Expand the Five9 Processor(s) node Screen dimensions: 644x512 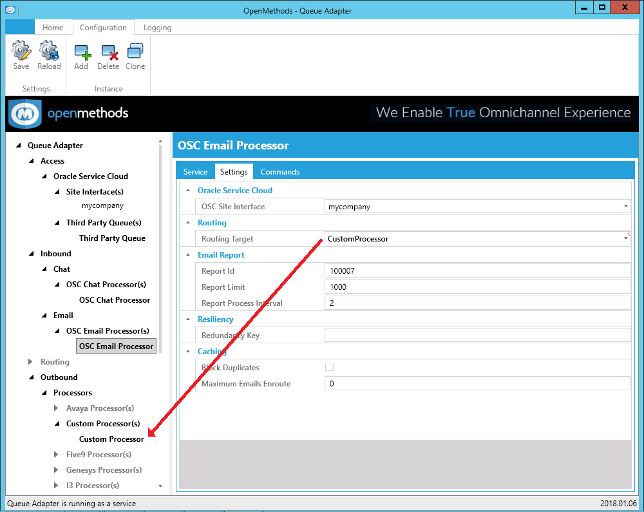click(x=56, y=454)
